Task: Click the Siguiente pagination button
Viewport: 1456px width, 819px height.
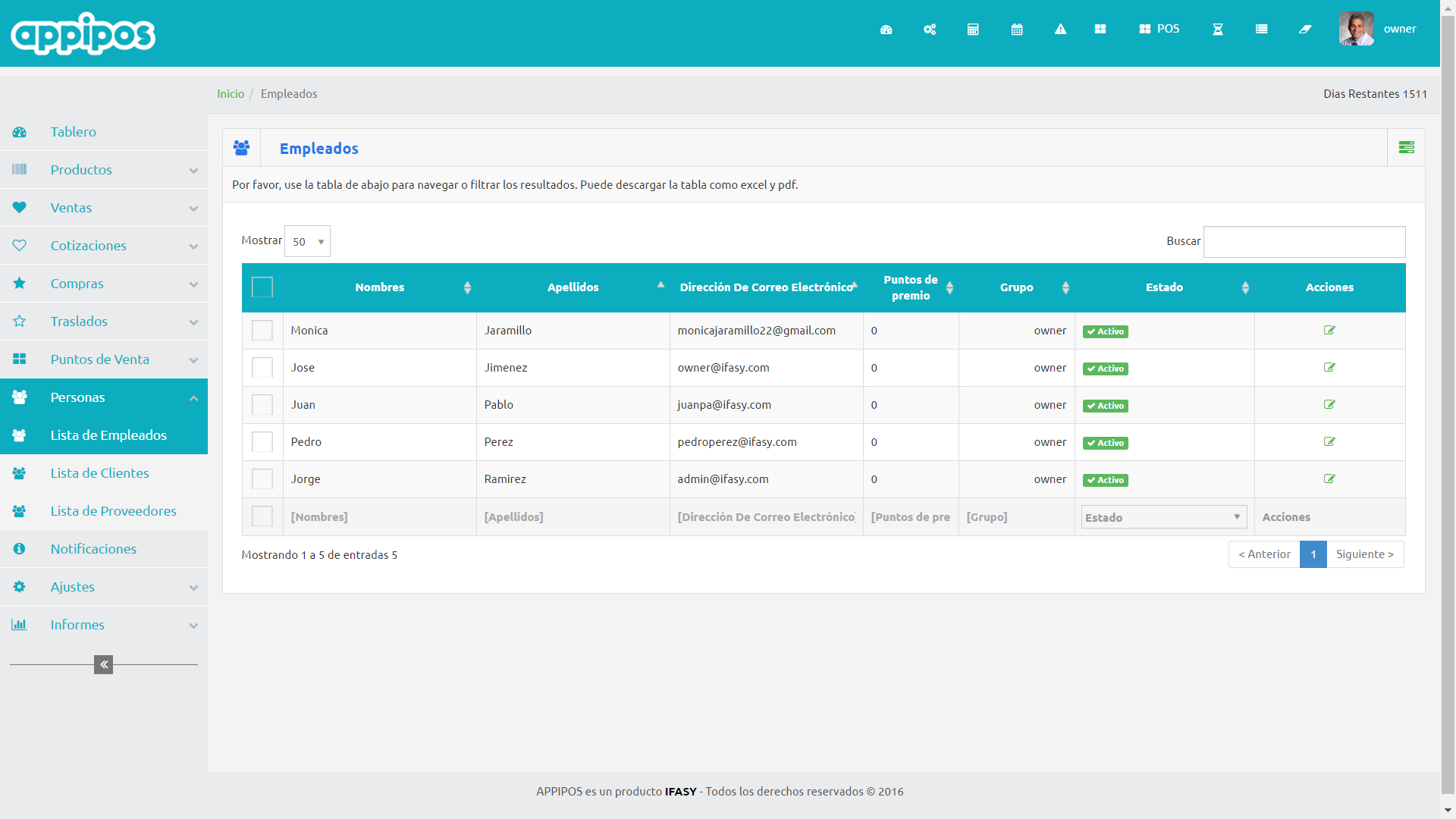Action: pos(1364,554)
